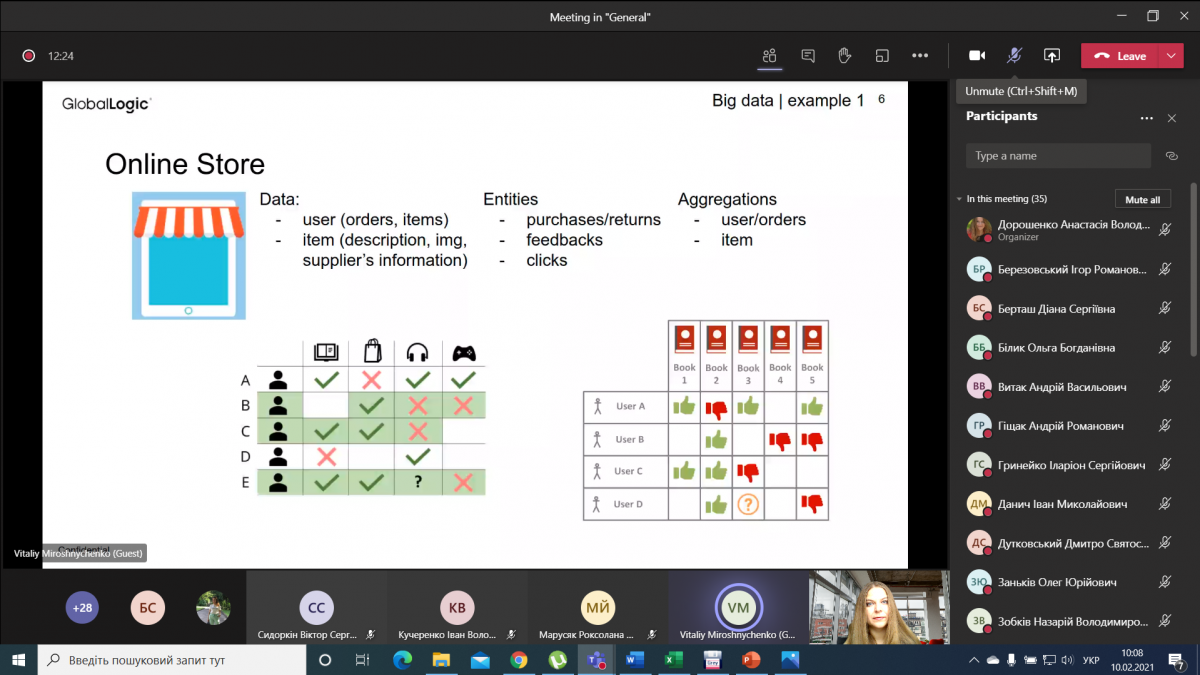Click the 'Type a name' search field
Screen dimensions: 1200x675
(1058, 156)
